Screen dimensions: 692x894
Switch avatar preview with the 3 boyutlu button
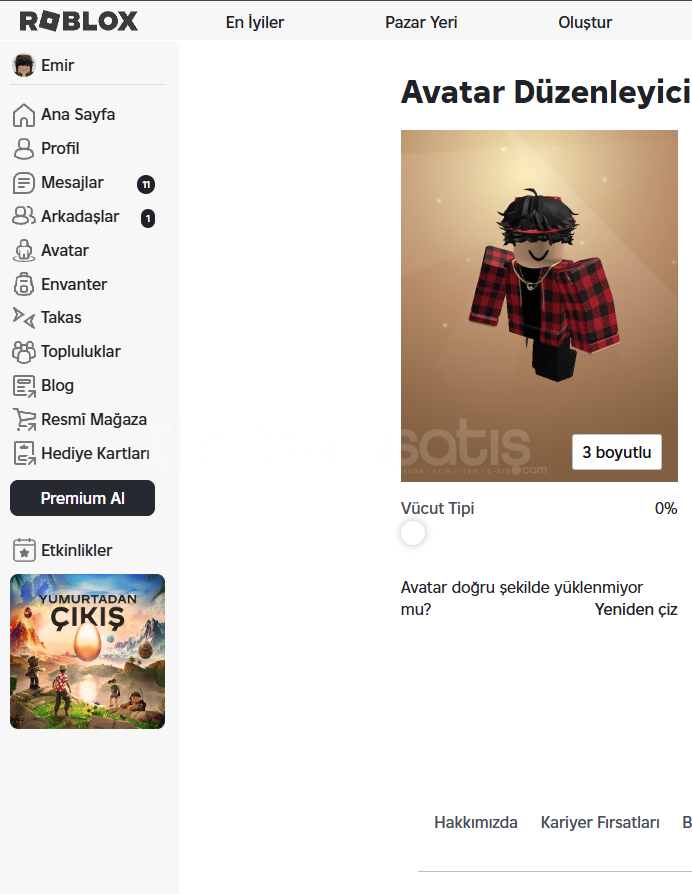click(x=617, y=452)
